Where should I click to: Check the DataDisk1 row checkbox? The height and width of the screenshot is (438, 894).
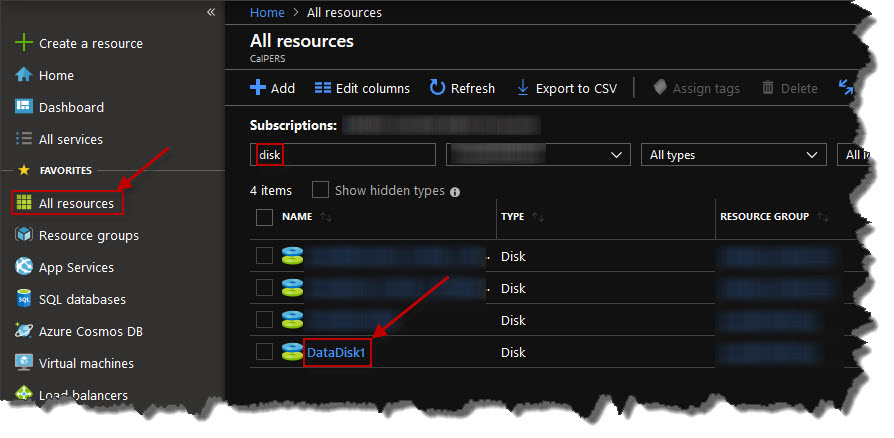tap(265, 352)
